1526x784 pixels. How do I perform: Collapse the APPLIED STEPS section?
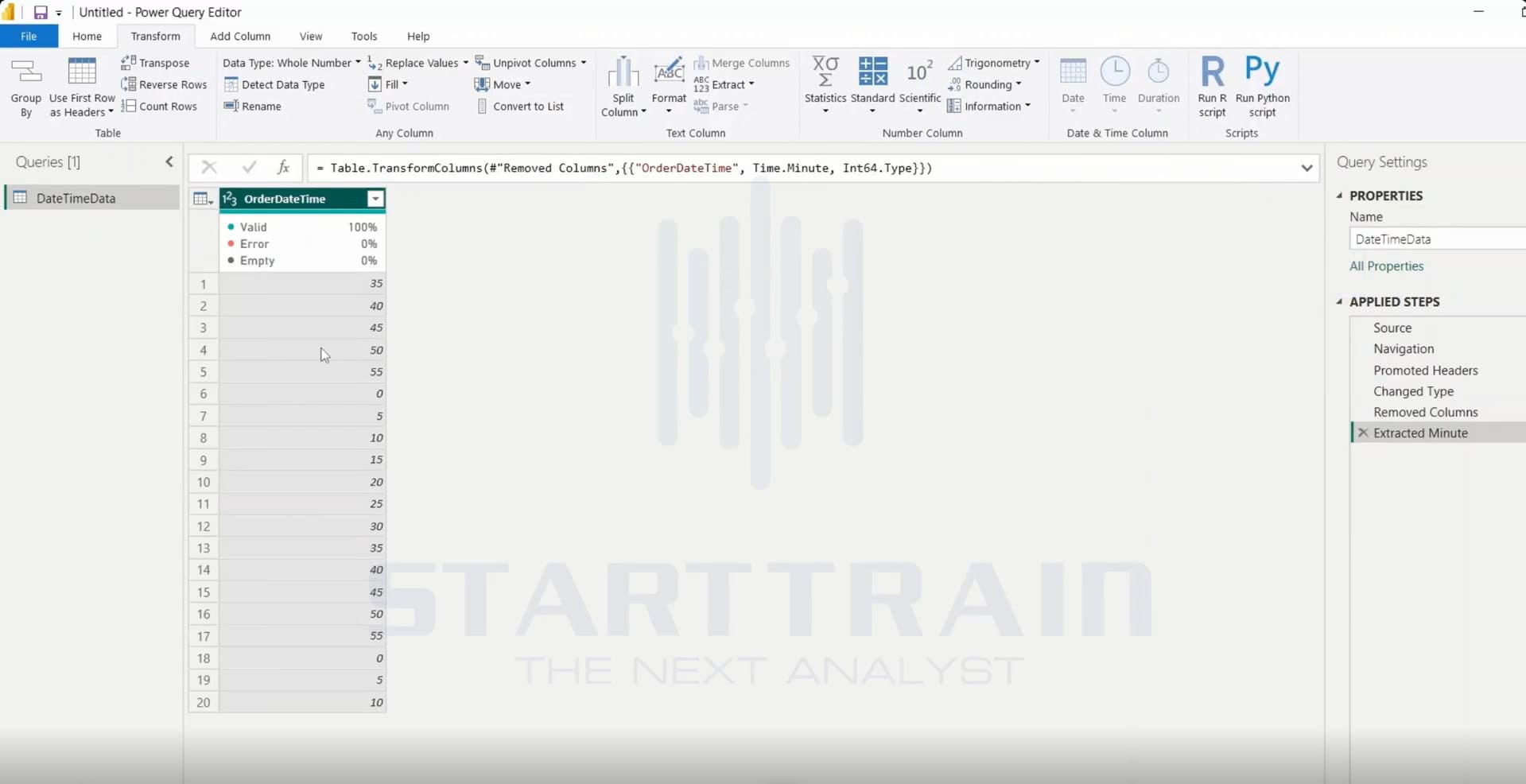(x=1339, y=301)
